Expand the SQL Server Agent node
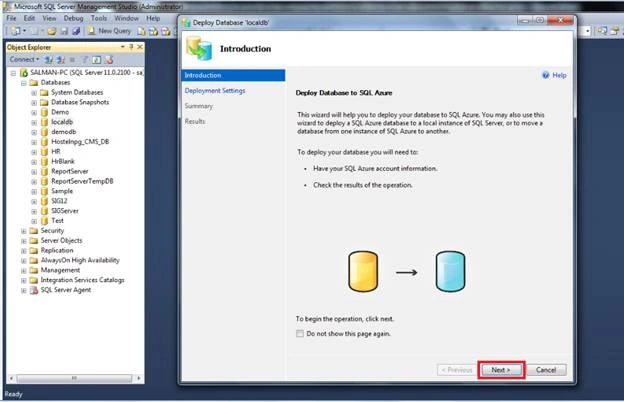Screen dimensions: 624x402 tap(23, 290)
